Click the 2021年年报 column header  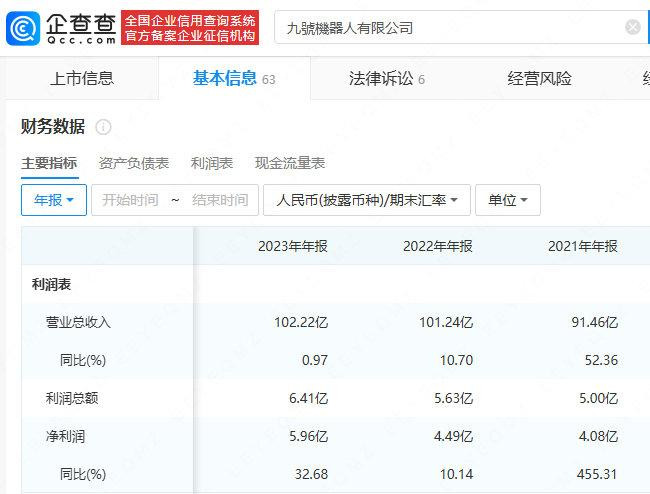(583, 246)
